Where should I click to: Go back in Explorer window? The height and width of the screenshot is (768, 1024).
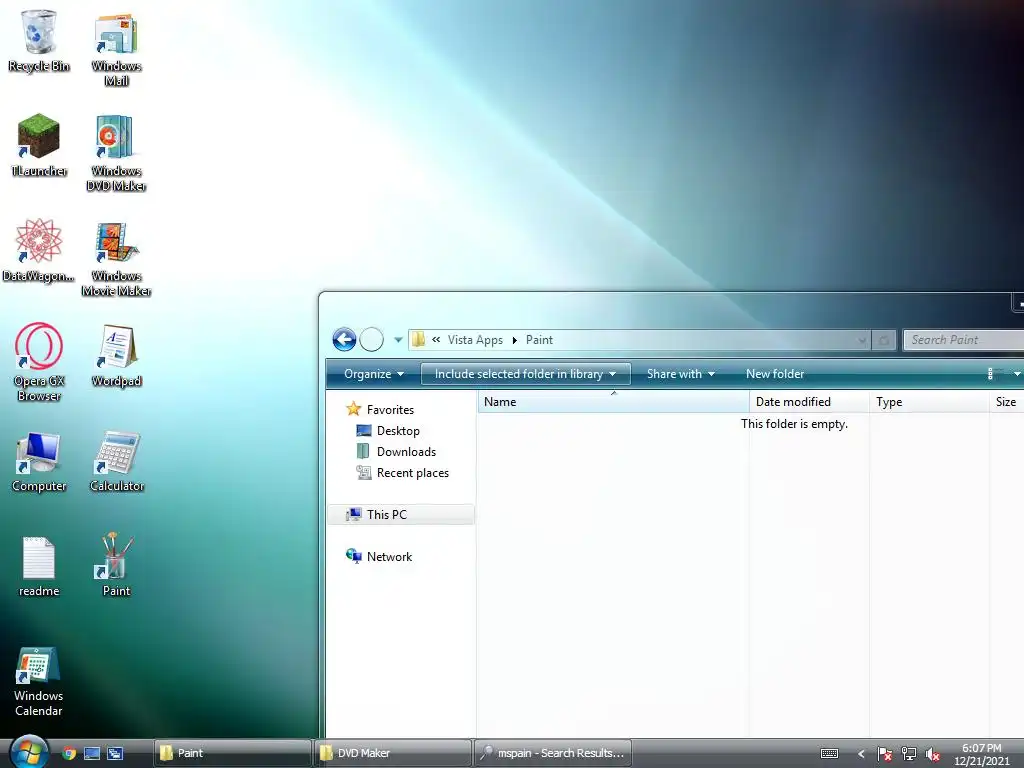[344, 340]
